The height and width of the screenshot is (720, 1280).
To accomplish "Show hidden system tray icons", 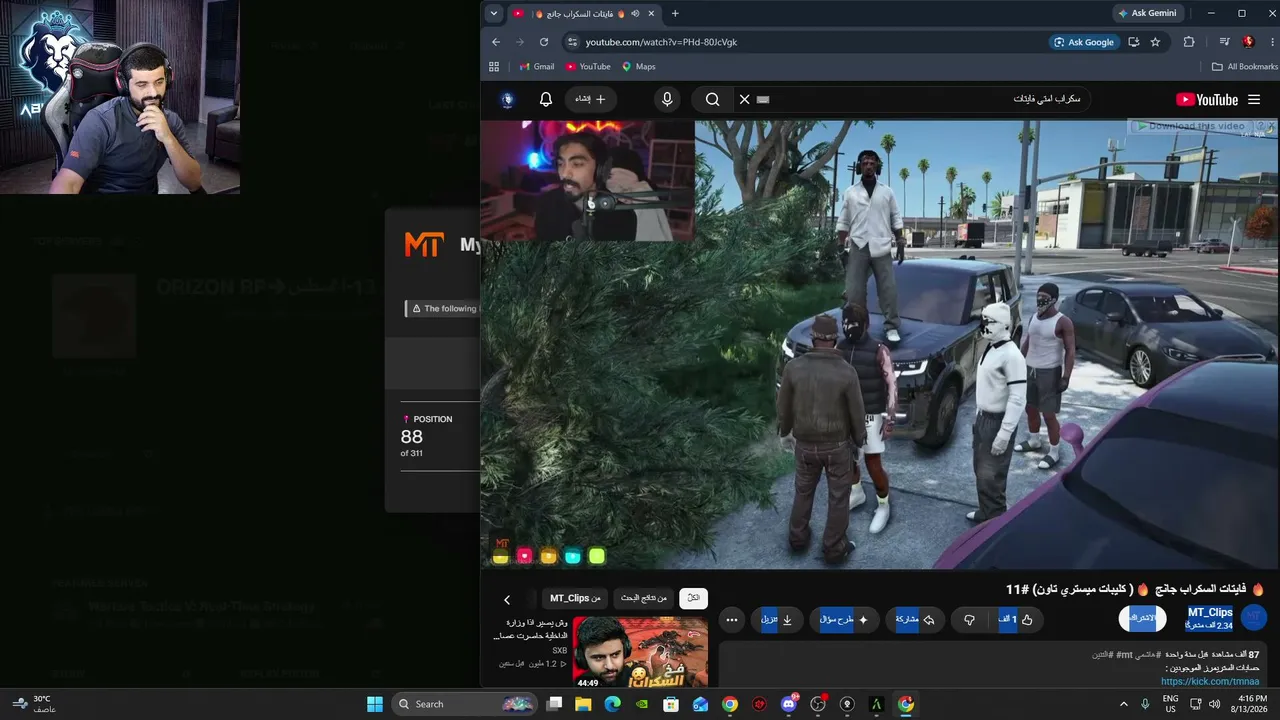I will [1123, 704].
